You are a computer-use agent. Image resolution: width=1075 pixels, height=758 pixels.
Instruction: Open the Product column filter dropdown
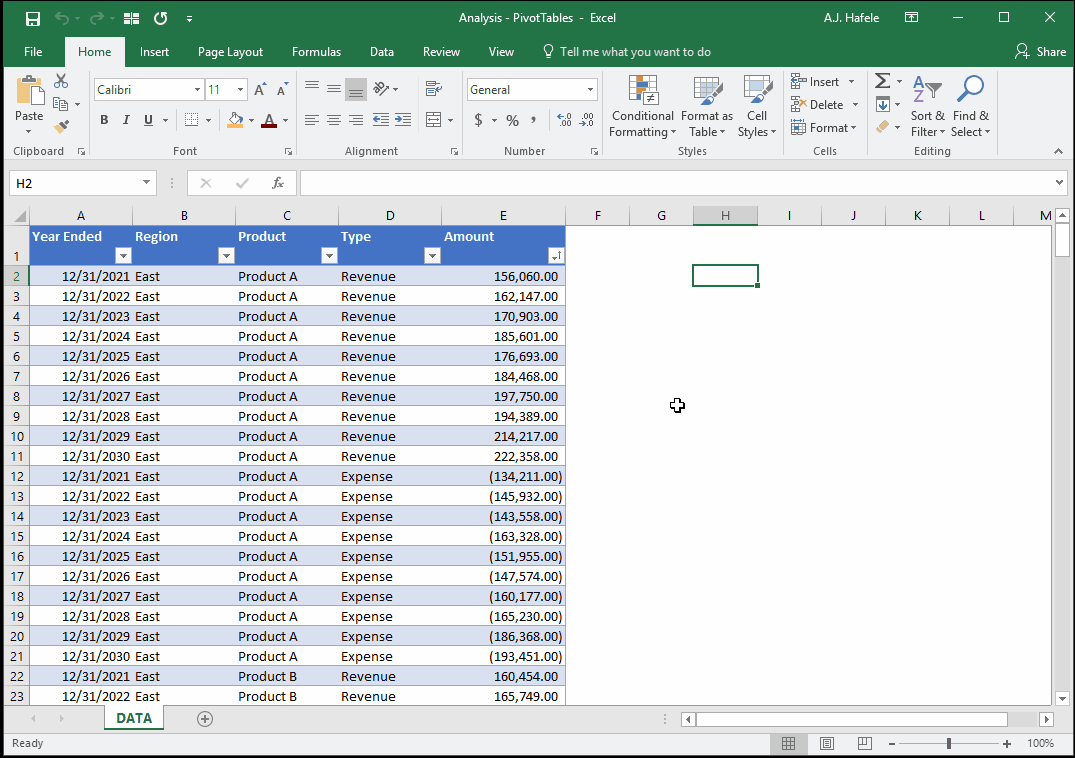click(329, 256)
